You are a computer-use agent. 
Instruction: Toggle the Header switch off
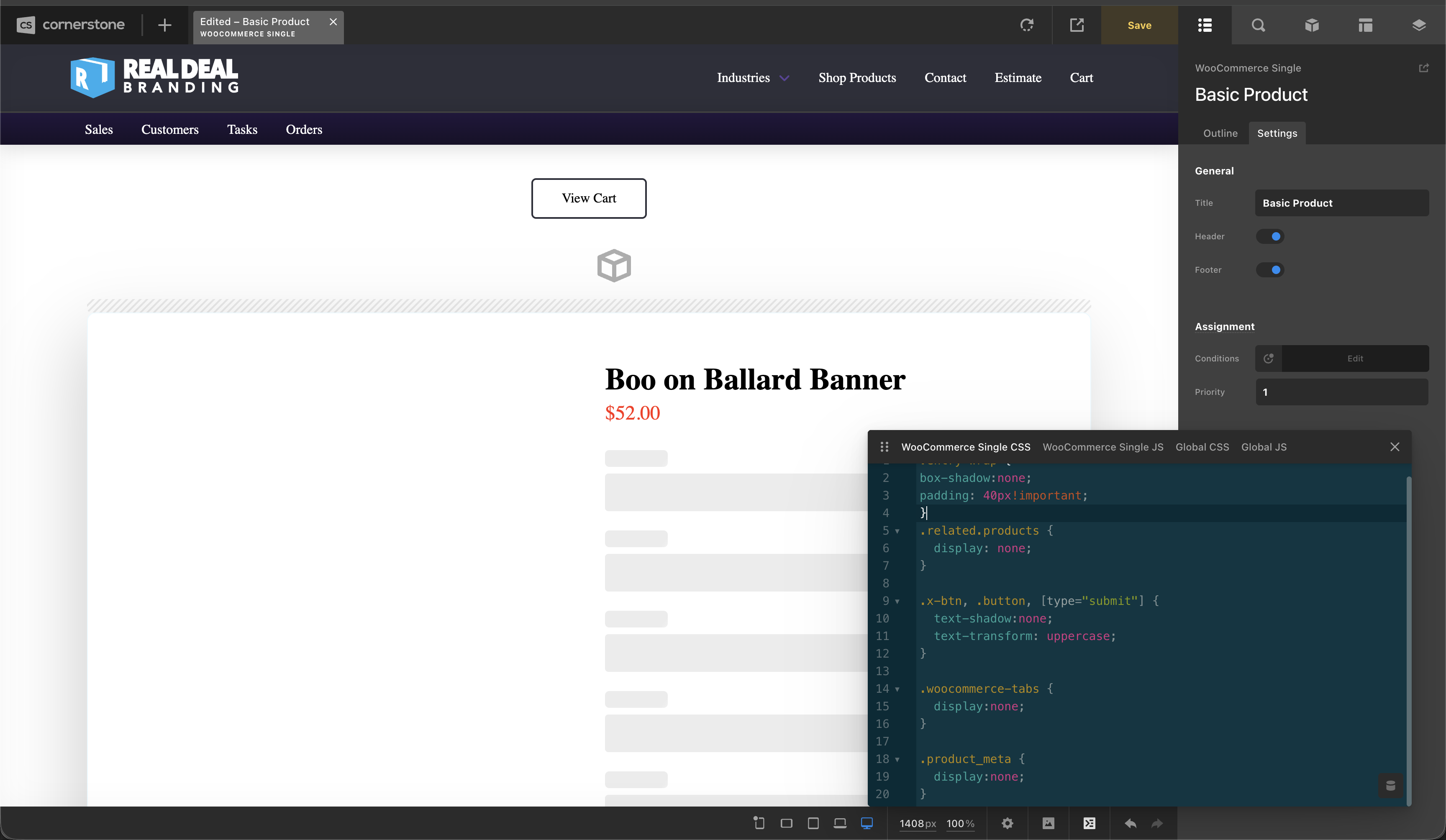pos(1270,236)
